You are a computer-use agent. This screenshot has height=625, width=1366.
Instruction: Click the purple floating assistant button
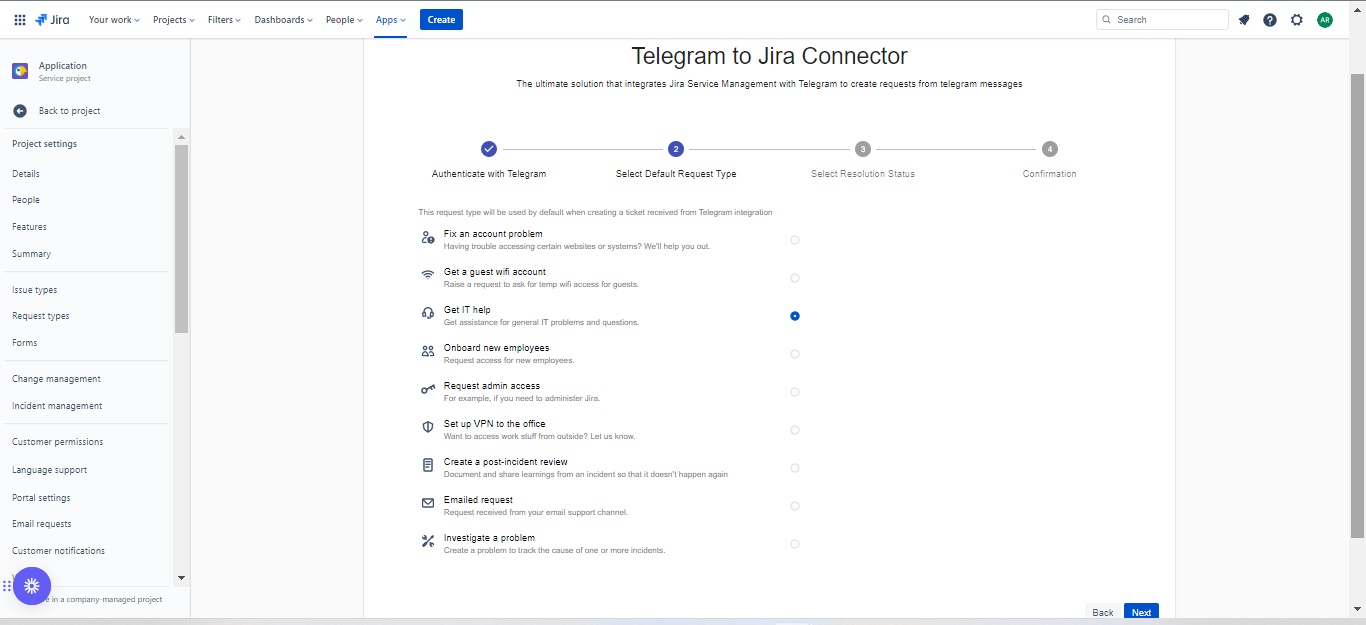coord(32,586)
